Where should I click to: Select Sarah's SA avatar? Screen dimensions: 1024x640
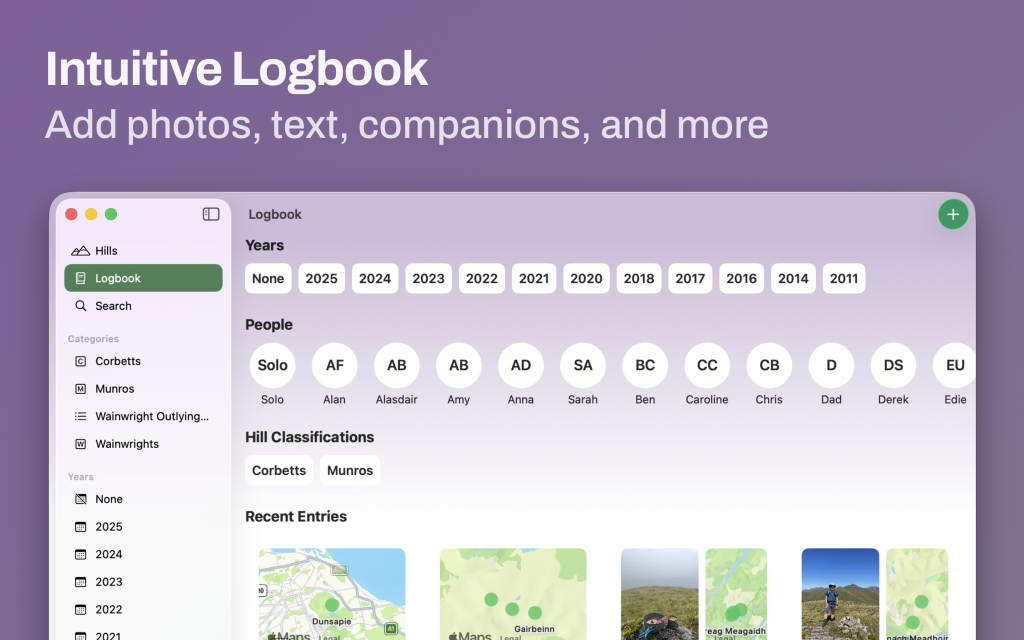click(x=583, y=366)
